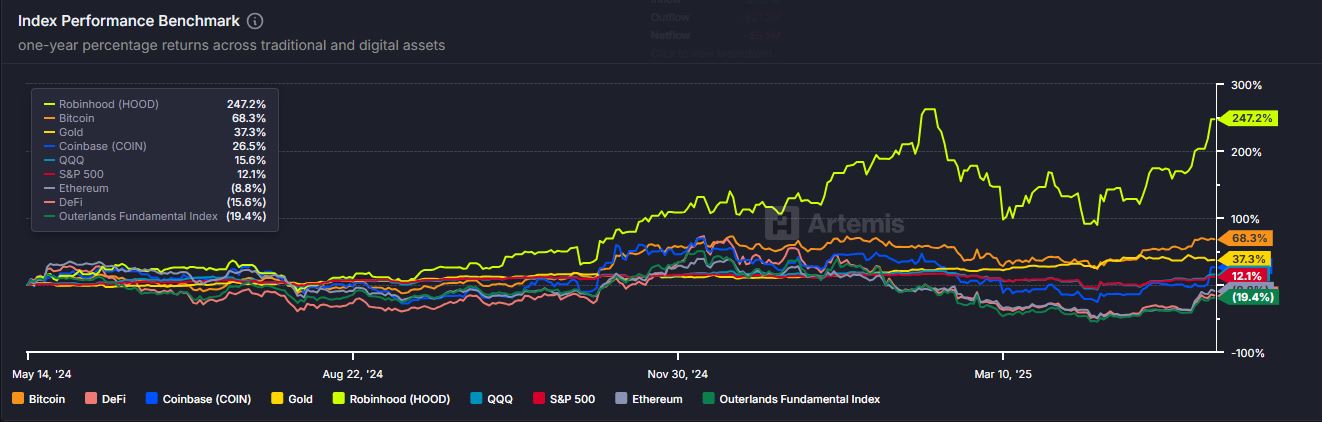Open the info icon beside Index Performance Benchmark

coord(255,21)
